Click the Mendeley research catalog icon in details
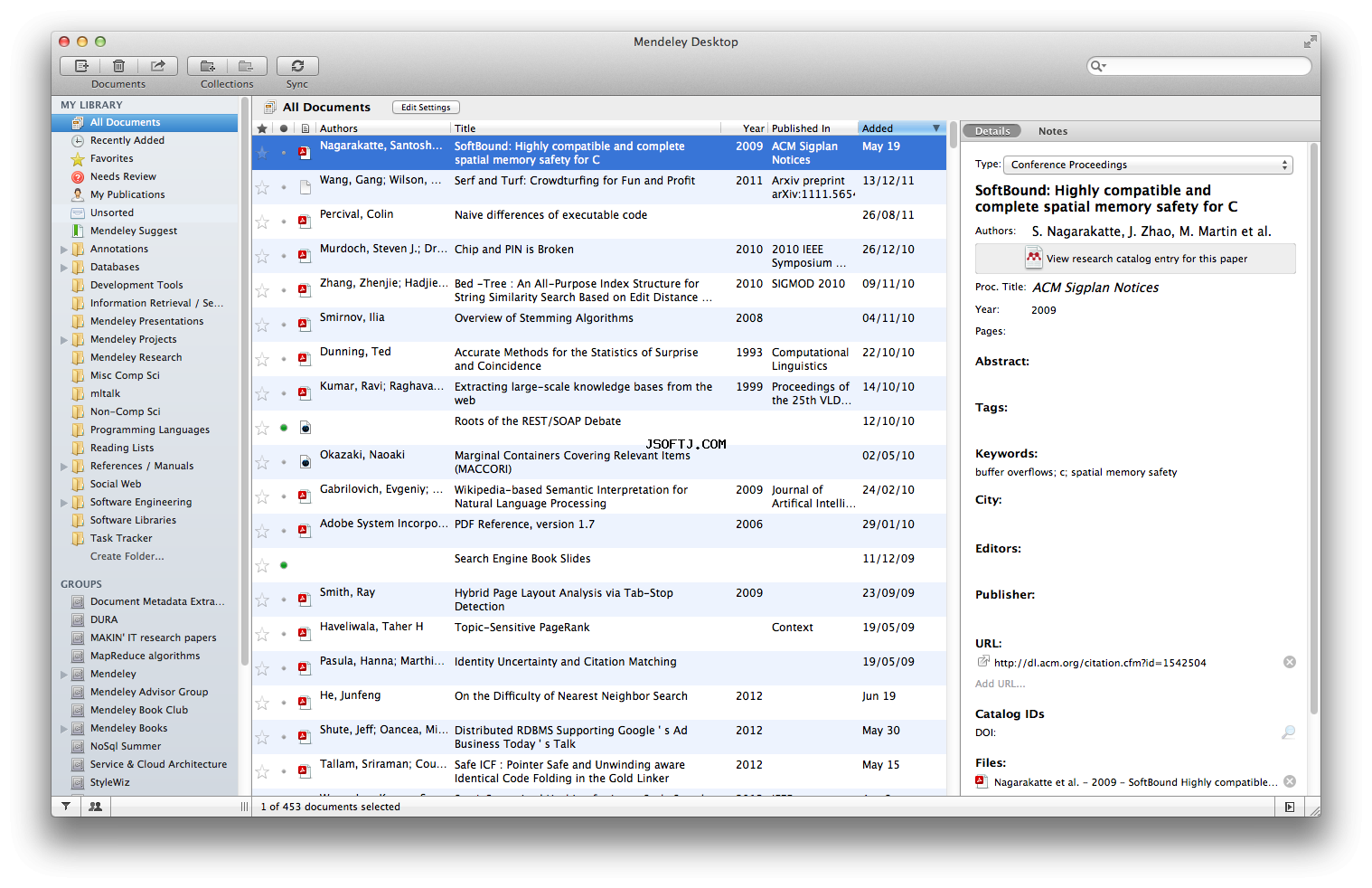 click(x=1033, y=258)
